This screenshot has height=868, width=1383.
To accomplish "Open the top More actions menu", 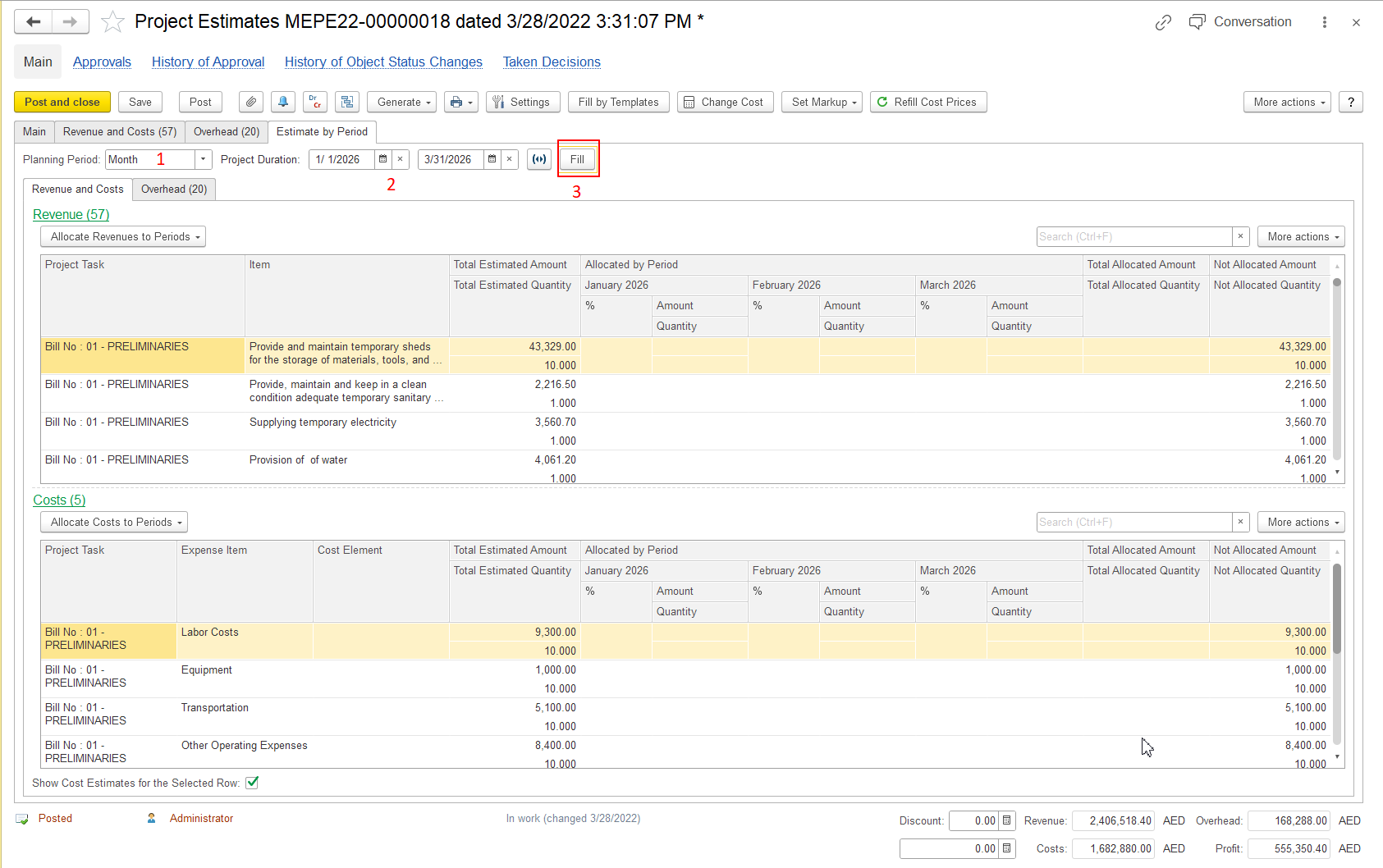I will coord(1287,102).
